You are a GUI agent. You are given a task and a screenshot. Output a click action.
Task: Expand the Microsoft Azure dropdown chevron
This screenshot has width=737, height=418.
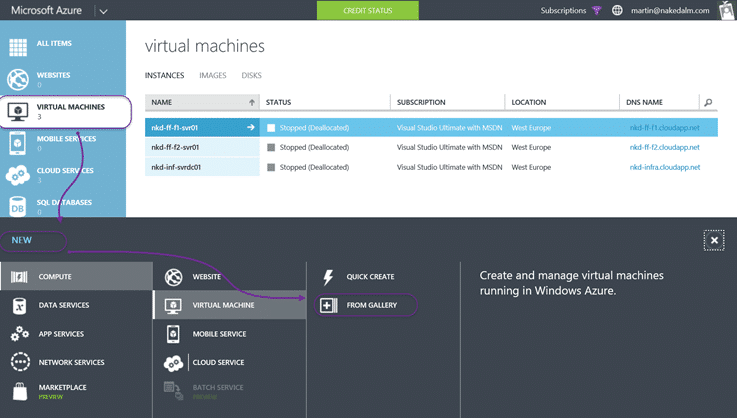pos(103,11)
